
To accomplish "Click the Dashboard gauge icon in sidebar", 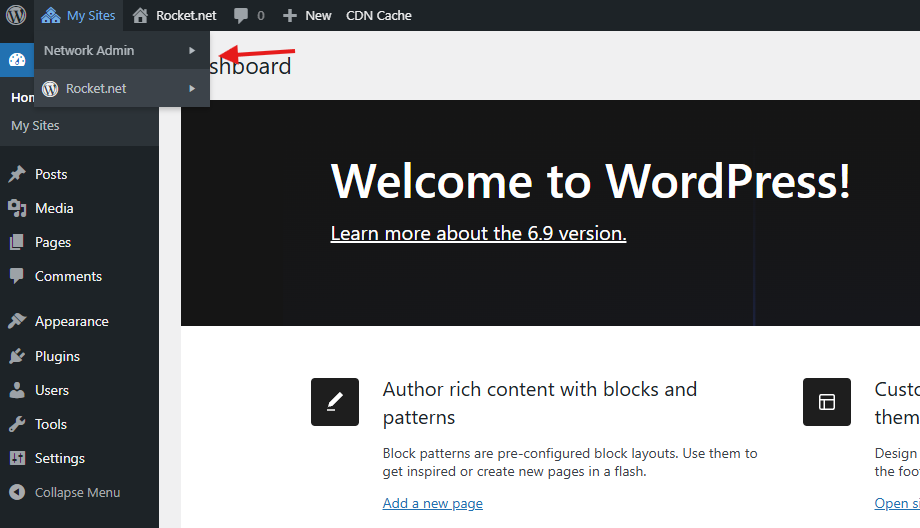I will [x=17, y=59].
